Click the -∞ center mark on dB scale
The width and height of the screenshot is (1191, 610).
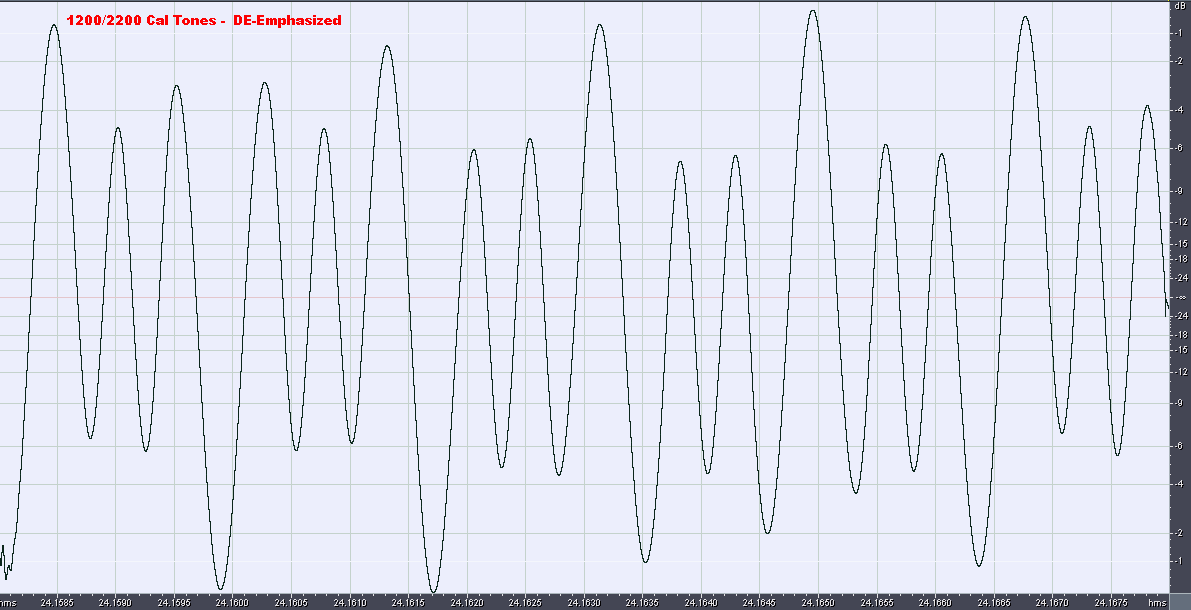pyautogui.click(x=1182, y=298)
